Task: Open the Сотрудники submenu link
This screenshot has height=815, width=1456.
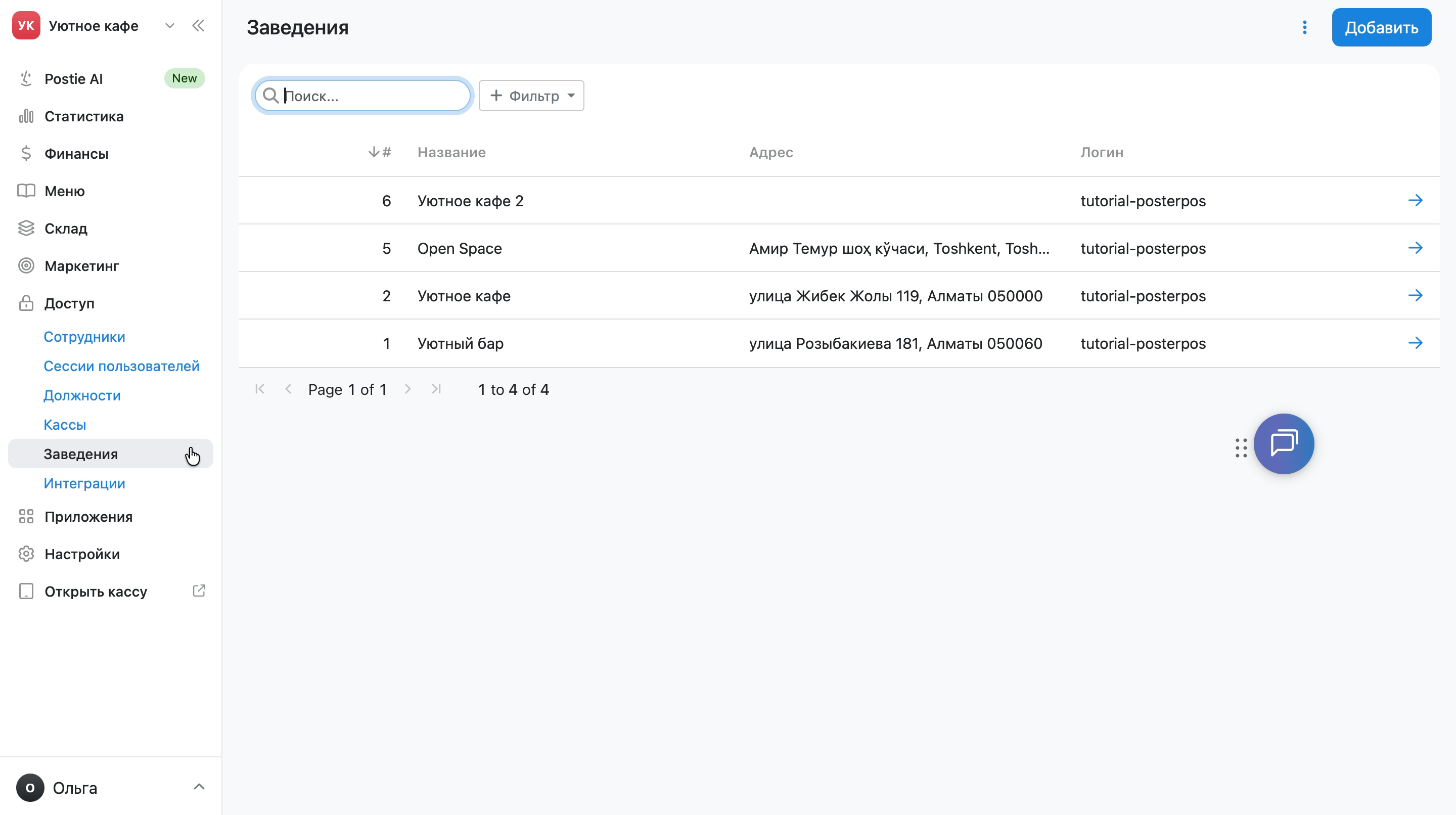Action: pyautogui.click(x=84, y=336)
